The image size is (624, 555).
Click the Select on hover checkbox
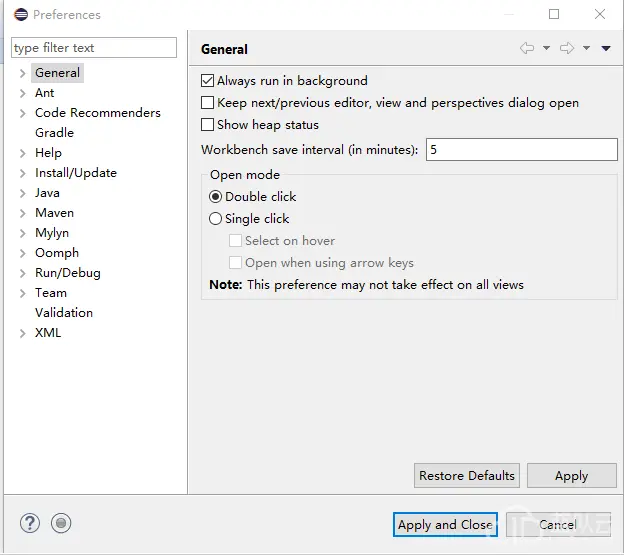point(235,240)
